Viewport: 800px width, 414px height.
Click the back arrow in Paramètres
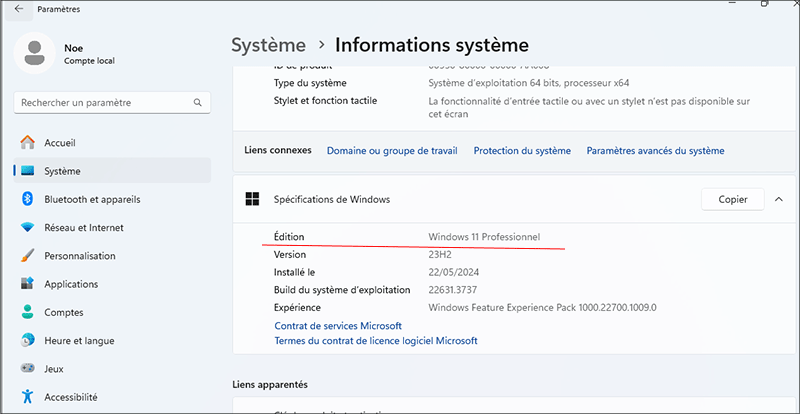point(19,9)
